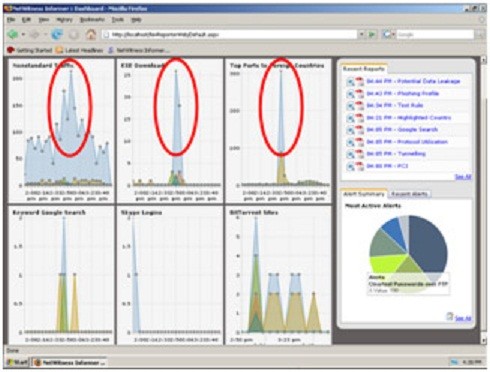Screen dimensions: 490x372
Task: Open the PDF icon for the PCI report
Action: tap(359, 166)
